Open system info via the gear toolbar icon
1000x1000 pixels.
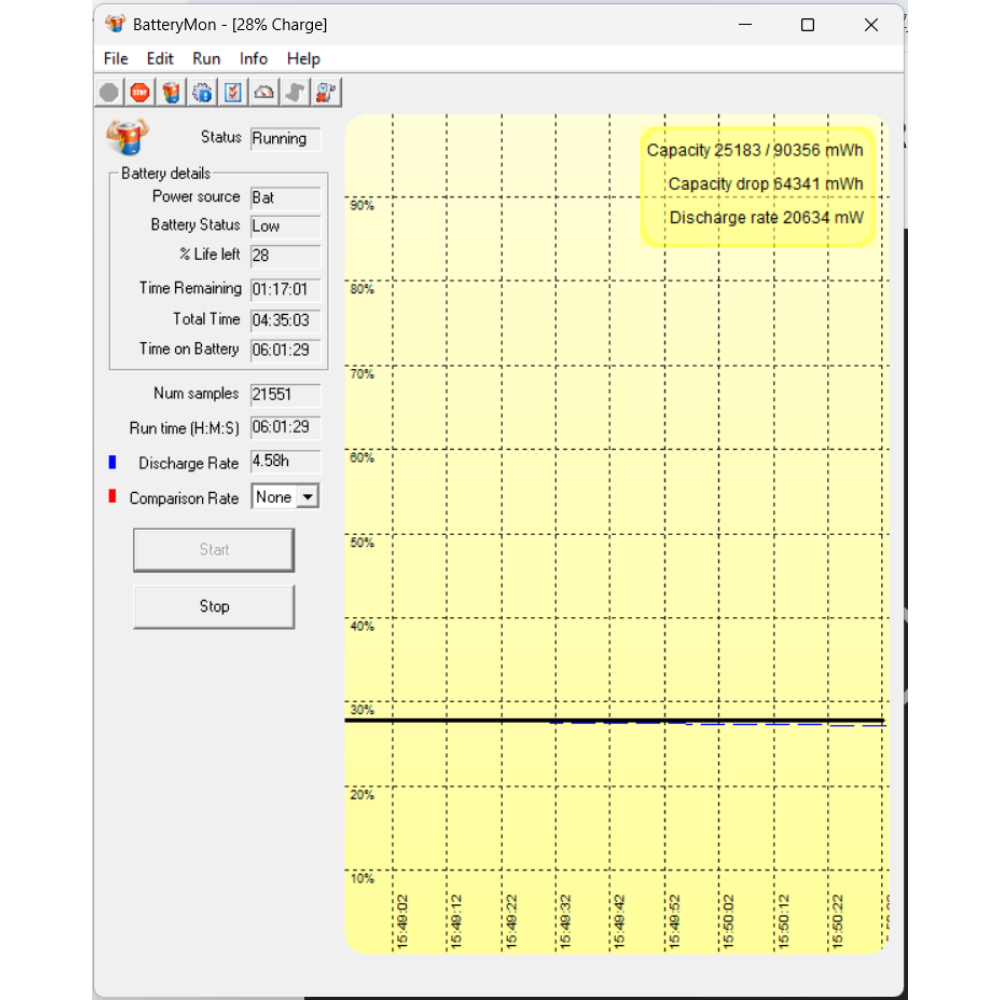point(202,93)
